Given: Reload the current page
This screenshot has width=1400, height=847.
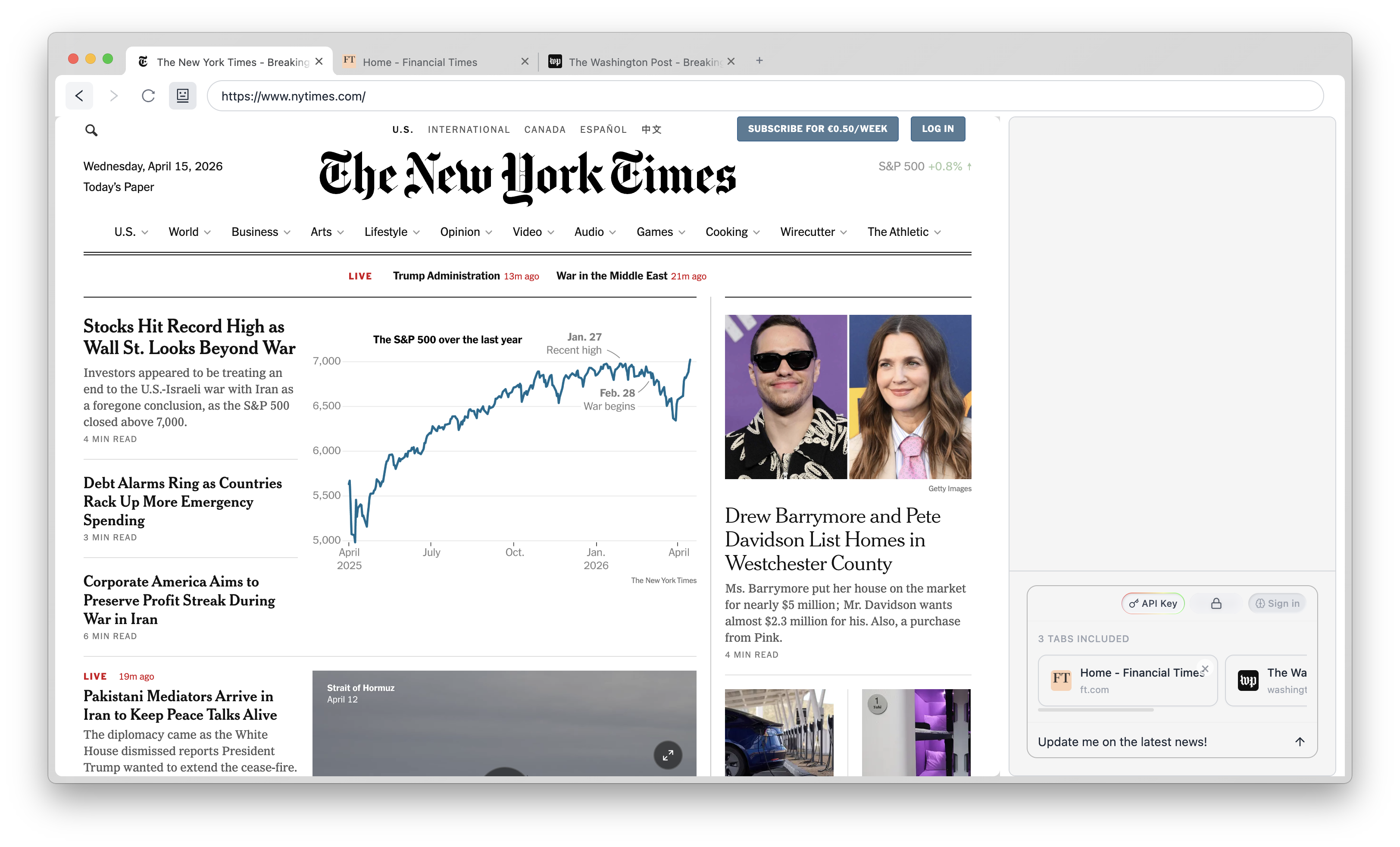Looking at the screenshot, I should tap(148, 95).
